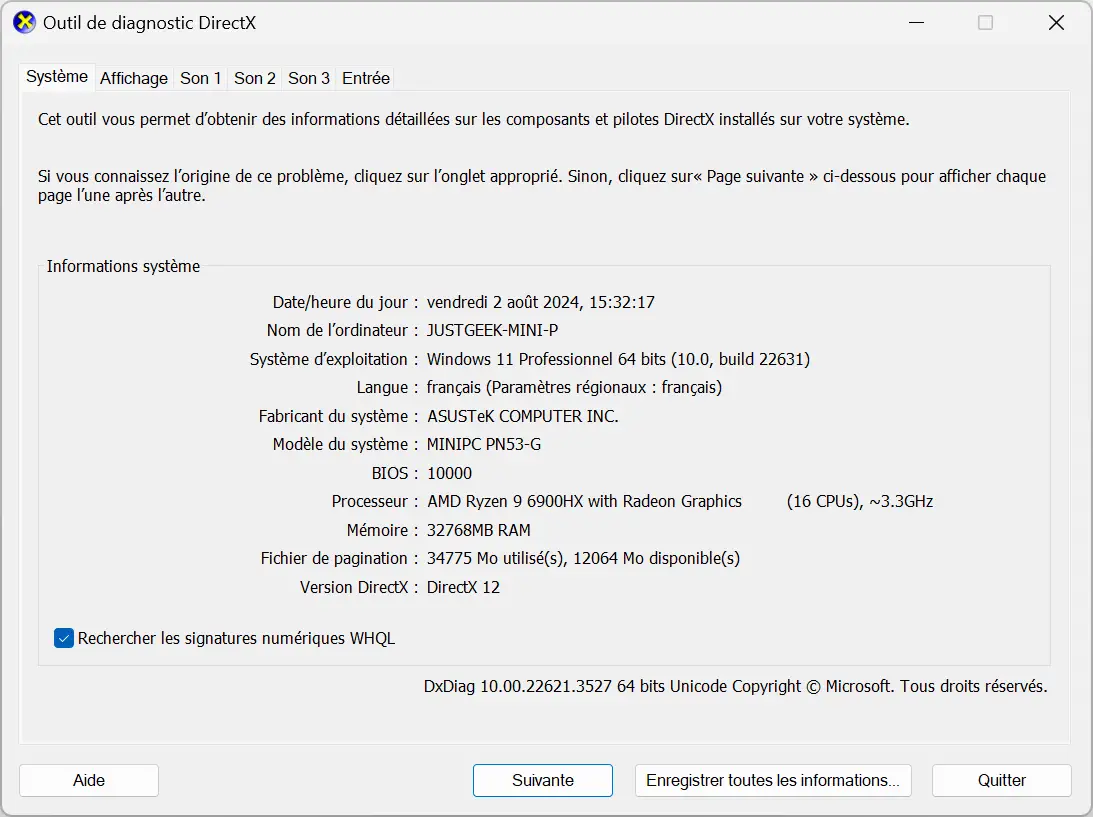This screenshot has height=817, width=1093.
Task: Go to next page with Suivante
Action: click(x=542, y=780)
